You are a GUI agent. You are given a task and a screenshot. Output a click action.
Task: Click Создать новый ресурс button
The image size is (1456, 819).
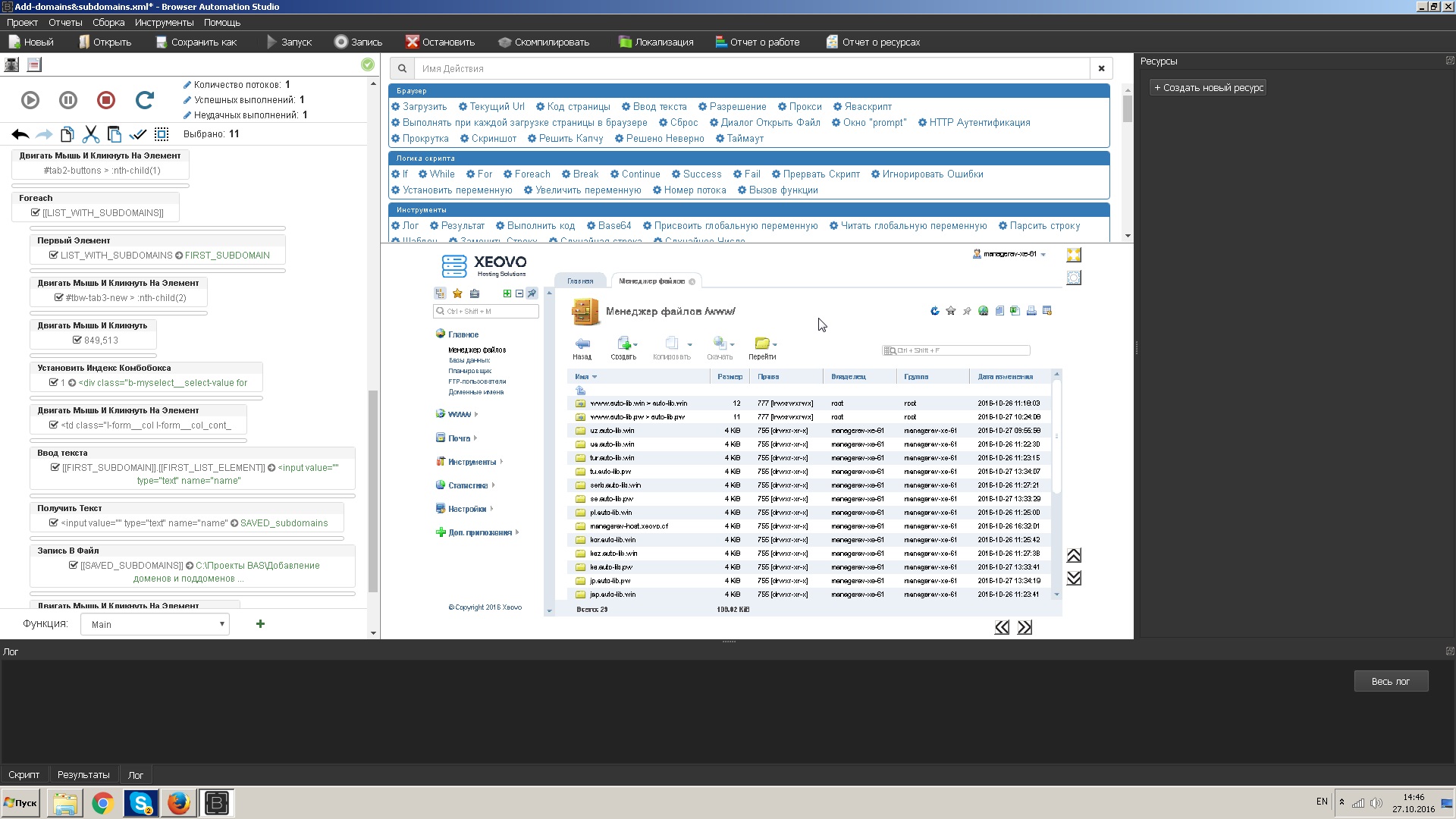[x=1207, y=88]
